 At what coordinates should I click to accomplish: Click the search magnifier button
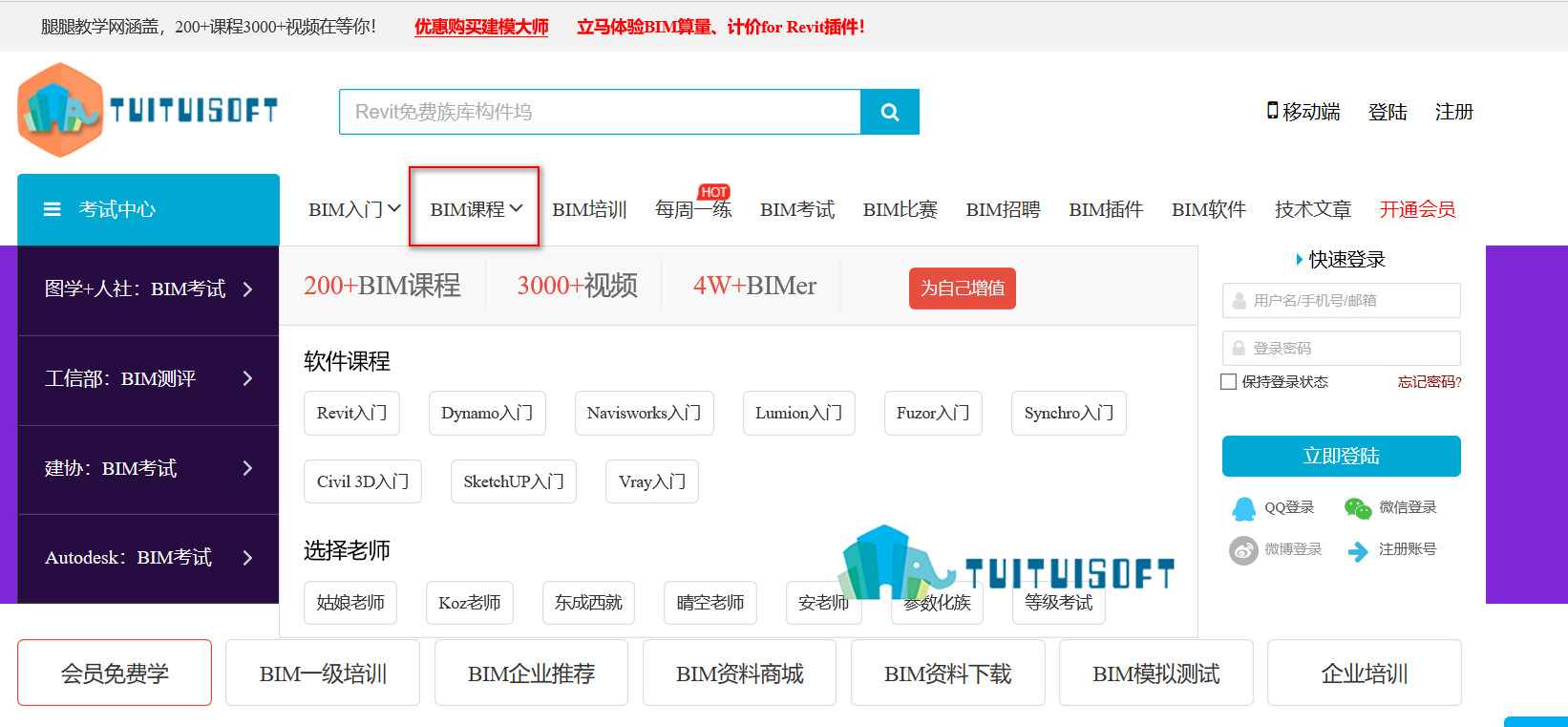(889, 112)
